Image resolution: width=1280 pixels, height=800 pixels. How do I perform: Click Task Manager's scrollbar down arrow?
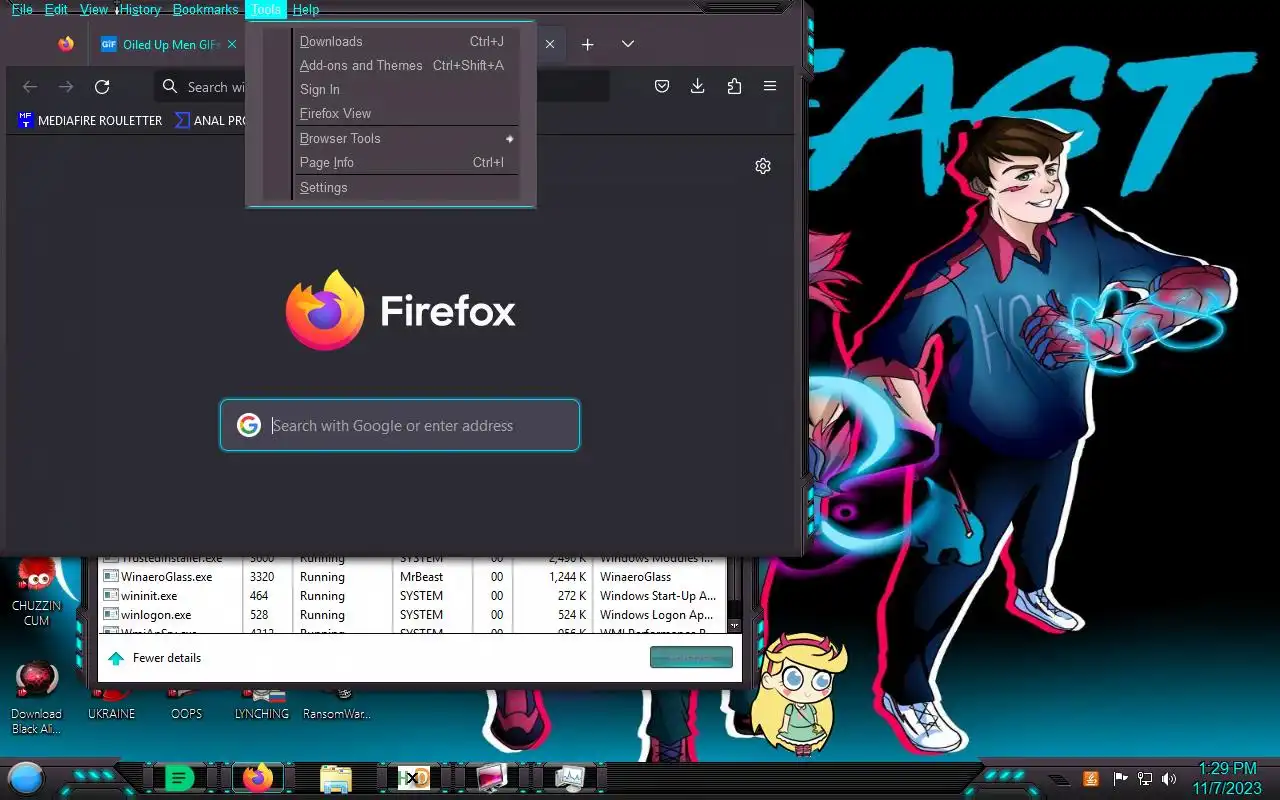(x=735, y=626)
